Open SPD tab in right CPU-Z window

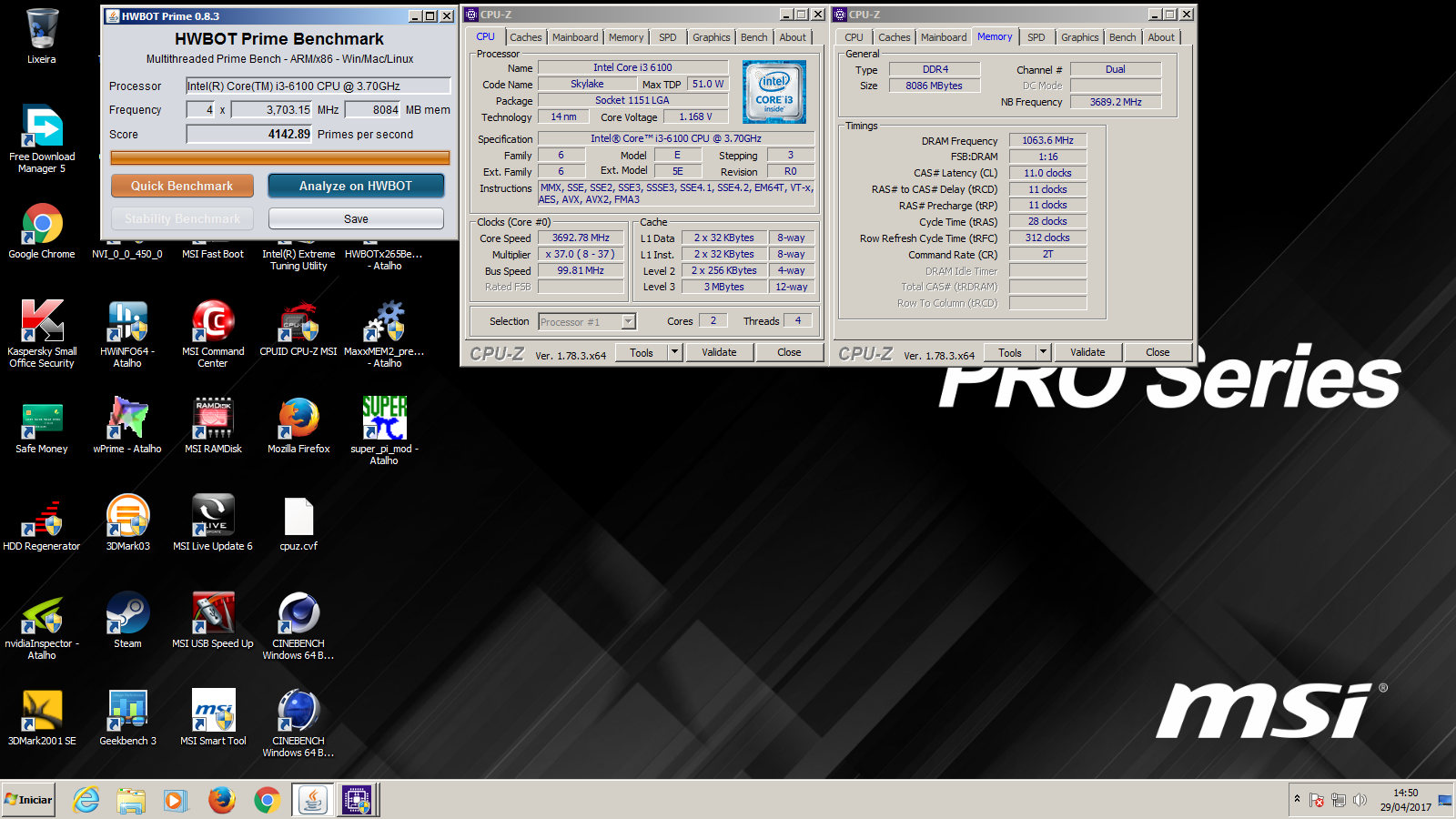point(1036,37)
